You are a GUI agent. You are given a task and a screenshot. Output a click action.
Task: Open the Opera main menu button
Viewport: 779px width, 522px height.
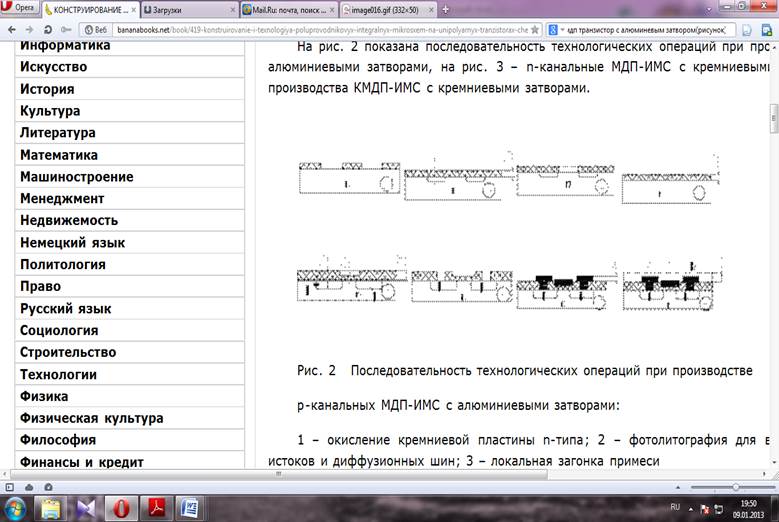point(19,7)
